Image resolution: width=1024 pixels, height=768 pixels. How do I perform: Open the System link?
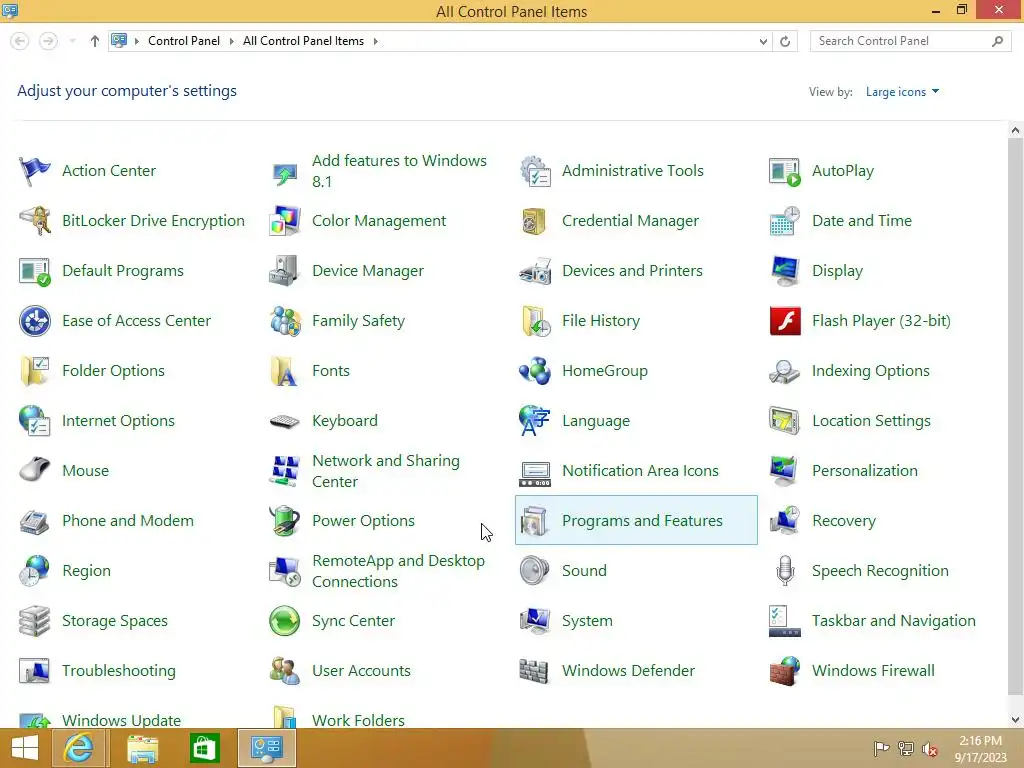[588, 621]
